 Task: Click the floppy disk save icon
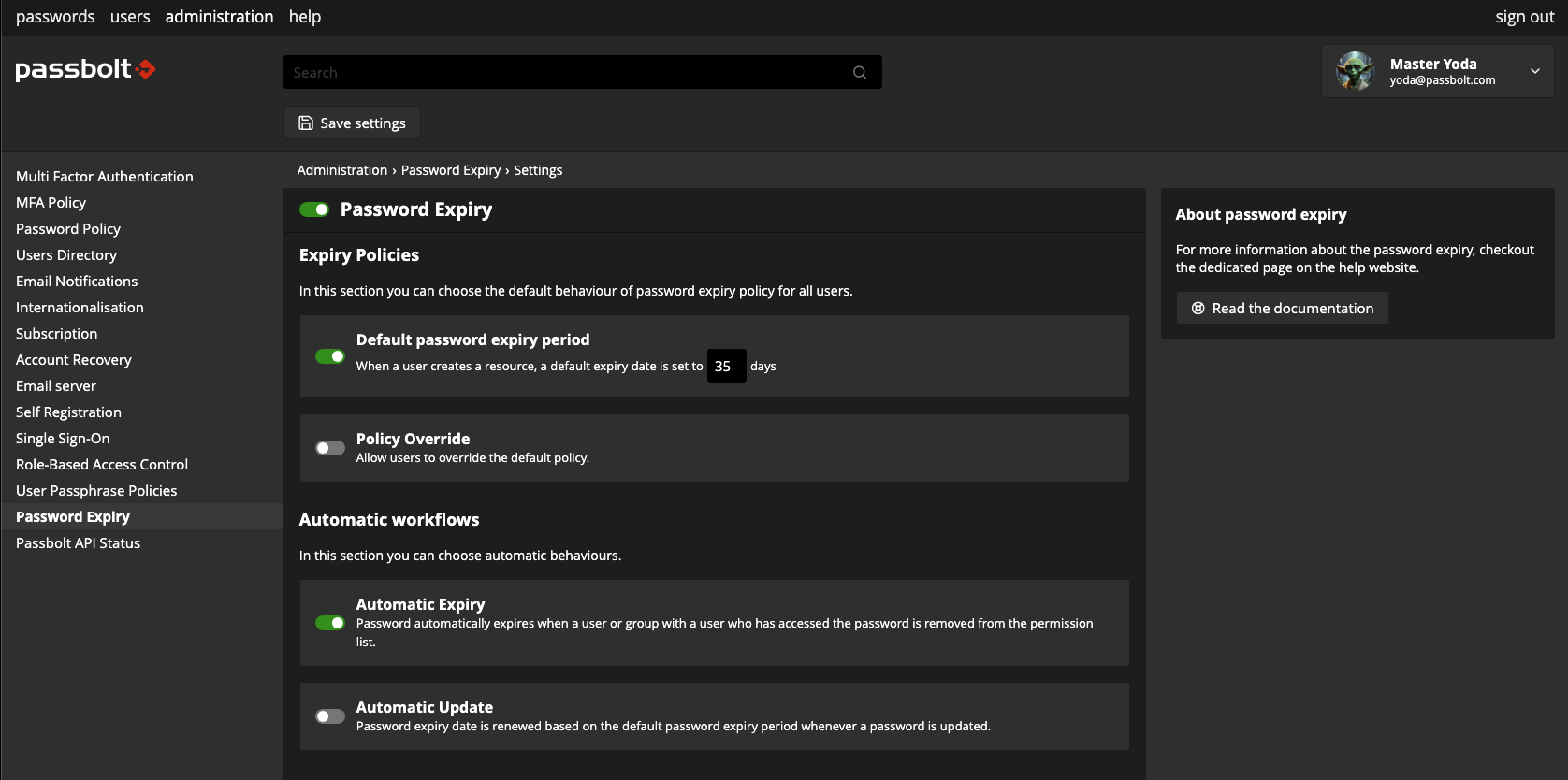(306, 123)
